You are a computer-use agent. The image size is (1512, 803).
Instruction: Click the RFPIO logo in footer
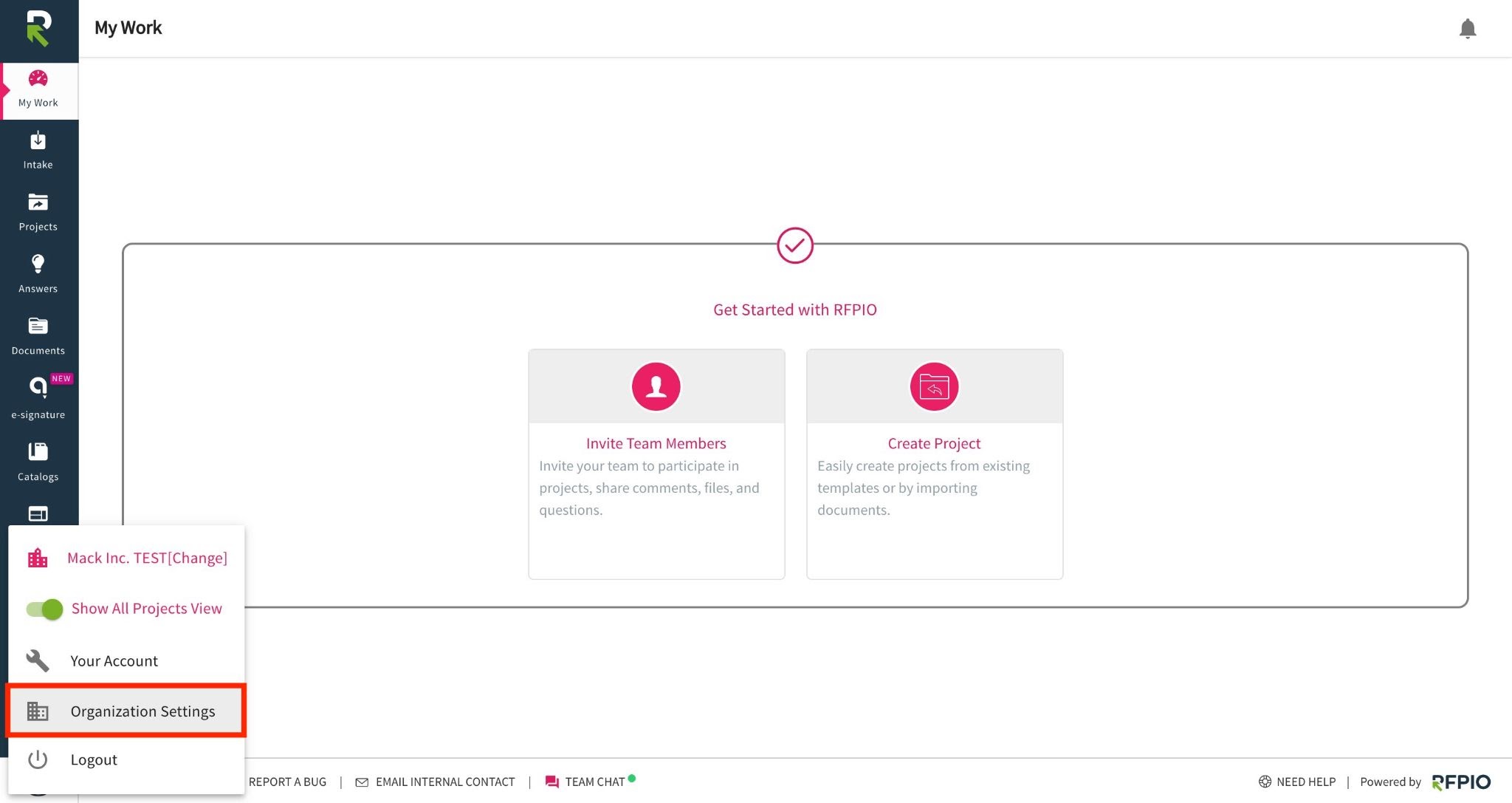point(1461,782)
